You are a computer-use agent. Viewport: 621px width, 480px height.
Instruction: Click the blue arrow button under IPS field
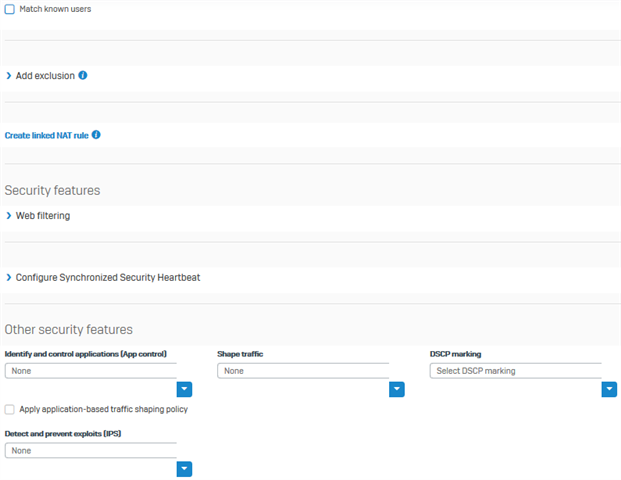pyautogui.click(x=184, y=469)
